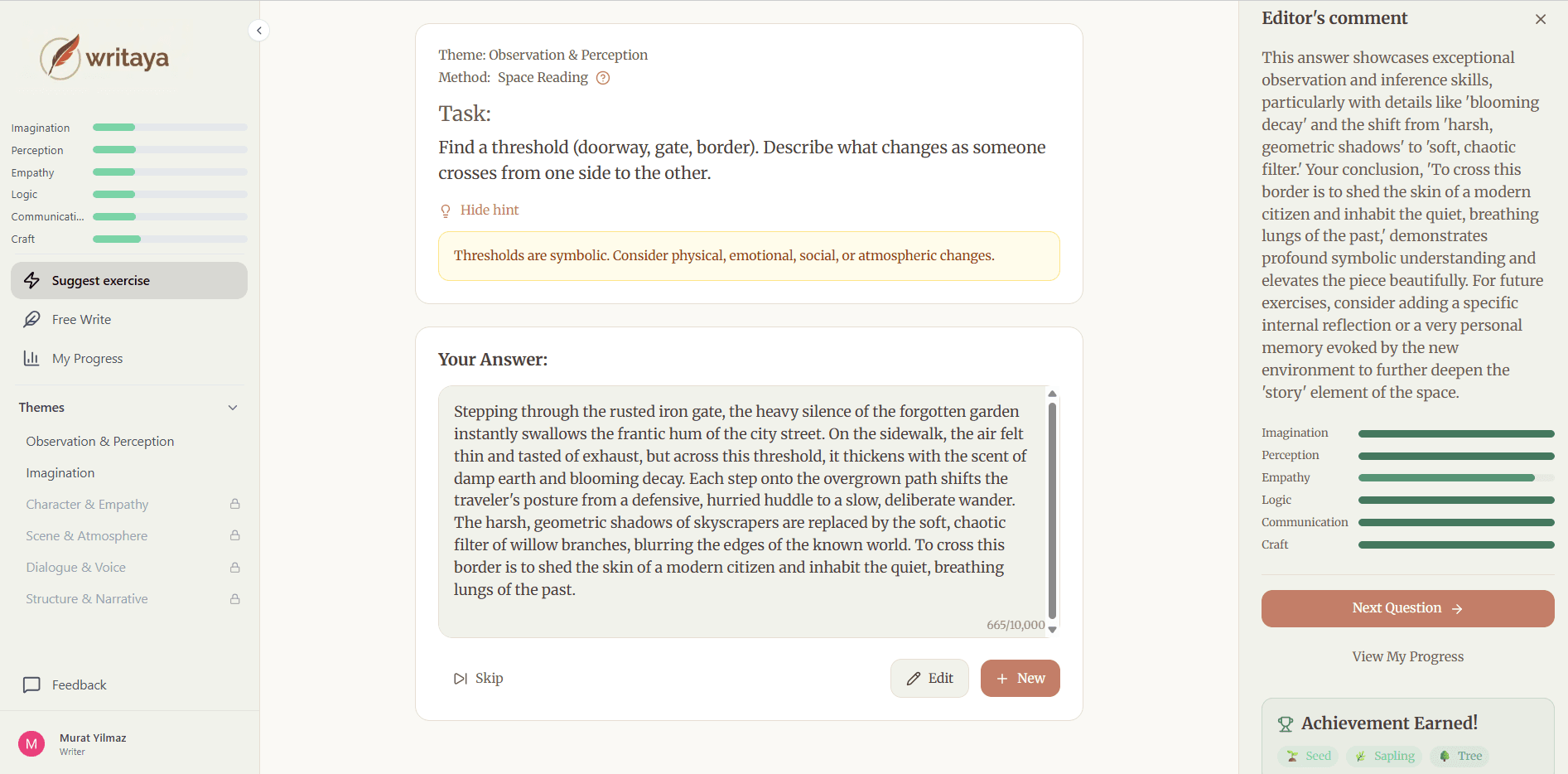Select the Suggest exercise lightning icon
1568x774 pixels.
pyautogui.click(x=32, y=280)
